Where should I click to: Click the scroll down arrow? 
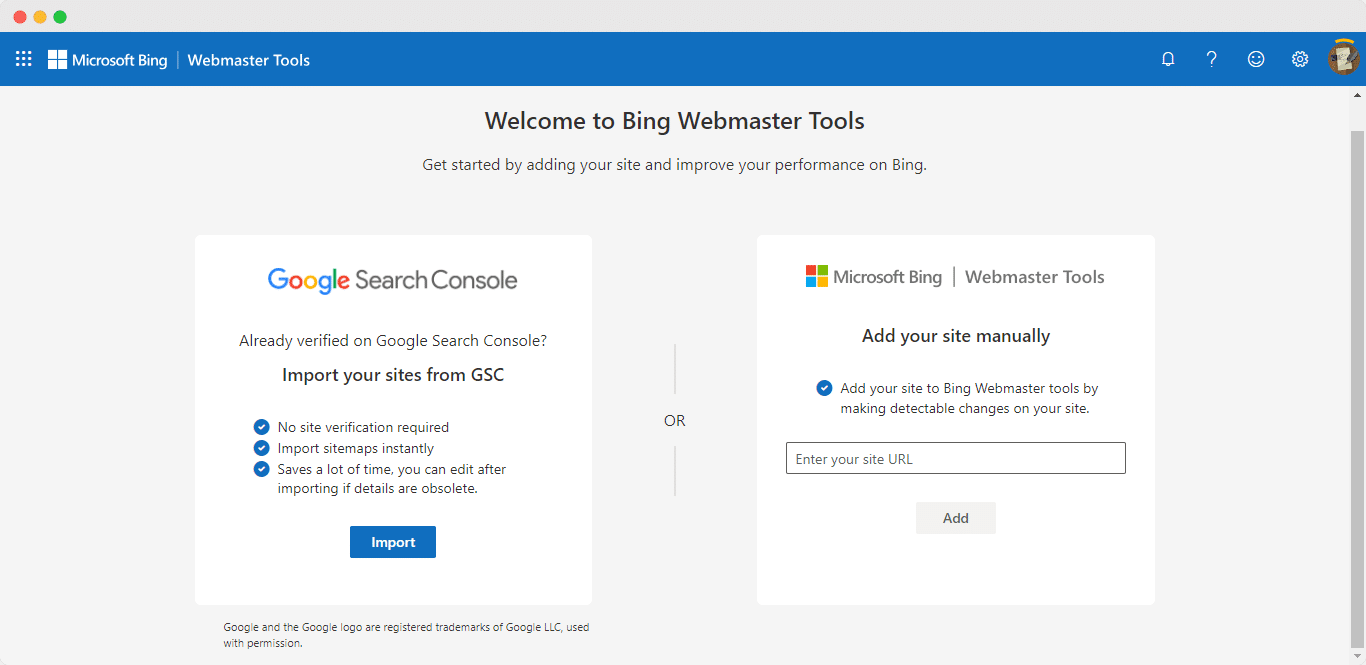[x=1357, y=656]
